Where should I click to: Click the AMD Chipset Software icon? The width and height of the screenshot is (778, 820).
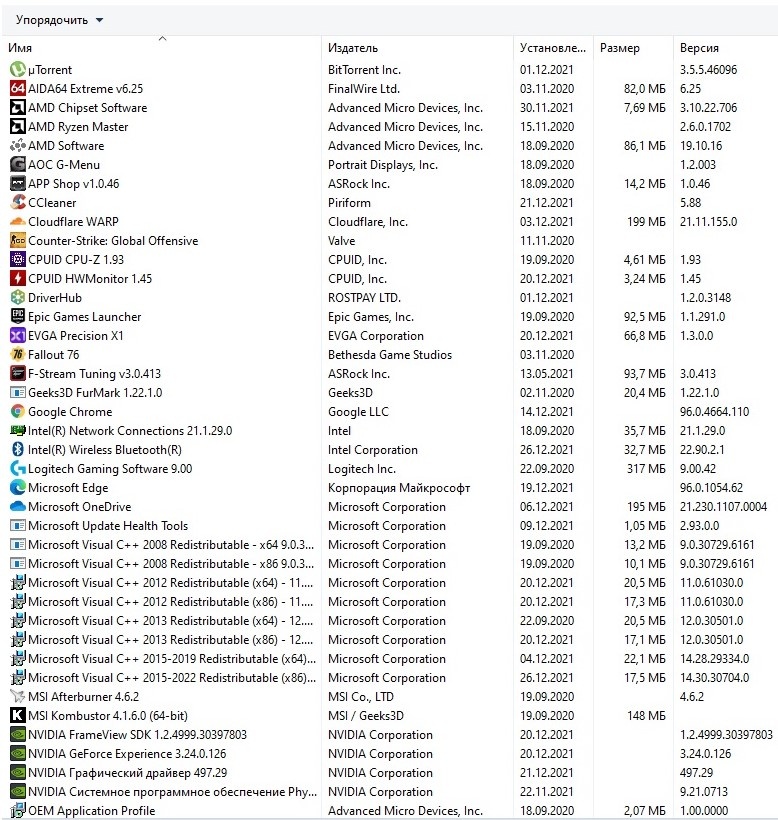(18, 108)
